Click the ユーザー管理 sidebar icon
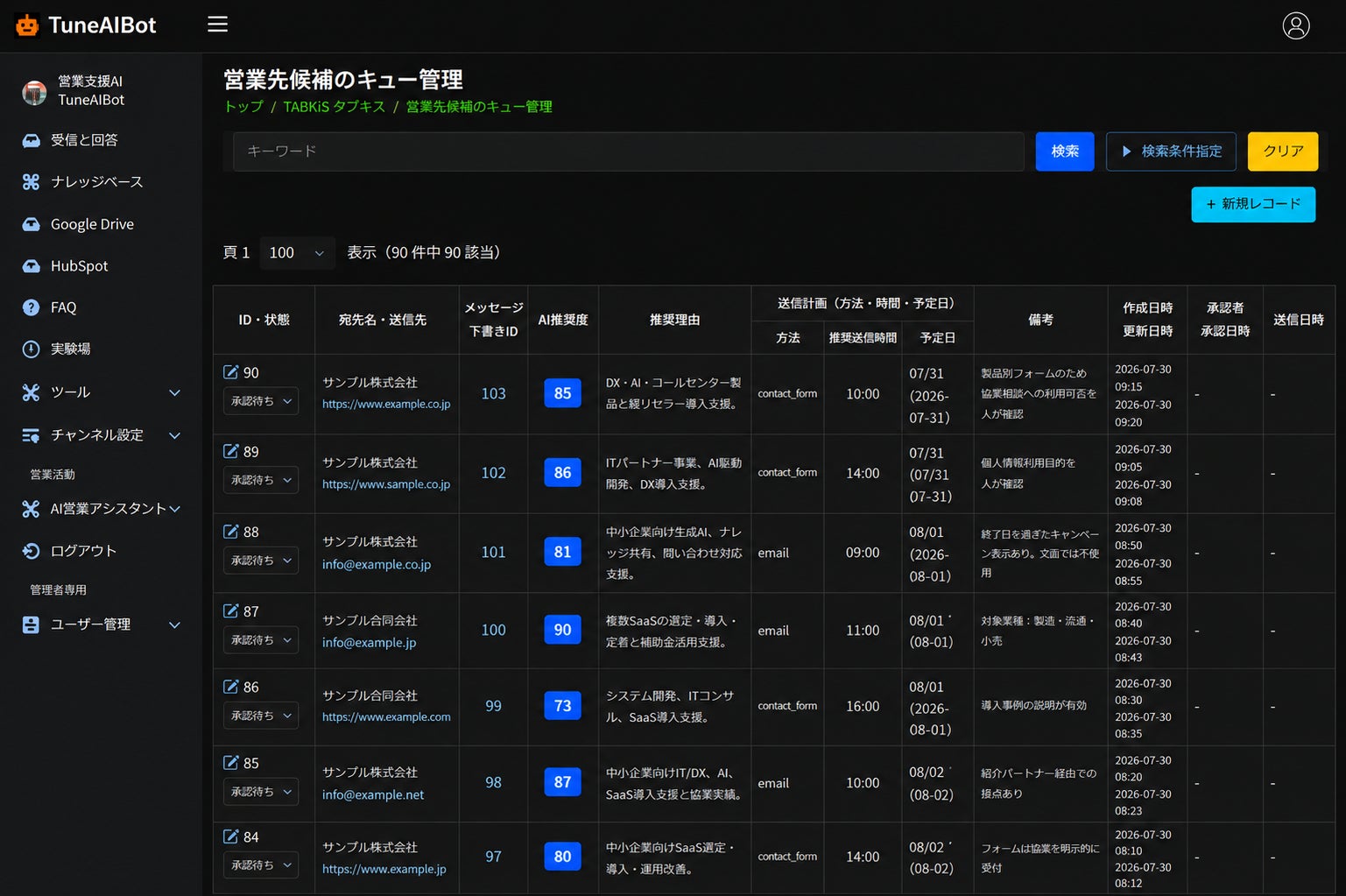 [31, 624]
